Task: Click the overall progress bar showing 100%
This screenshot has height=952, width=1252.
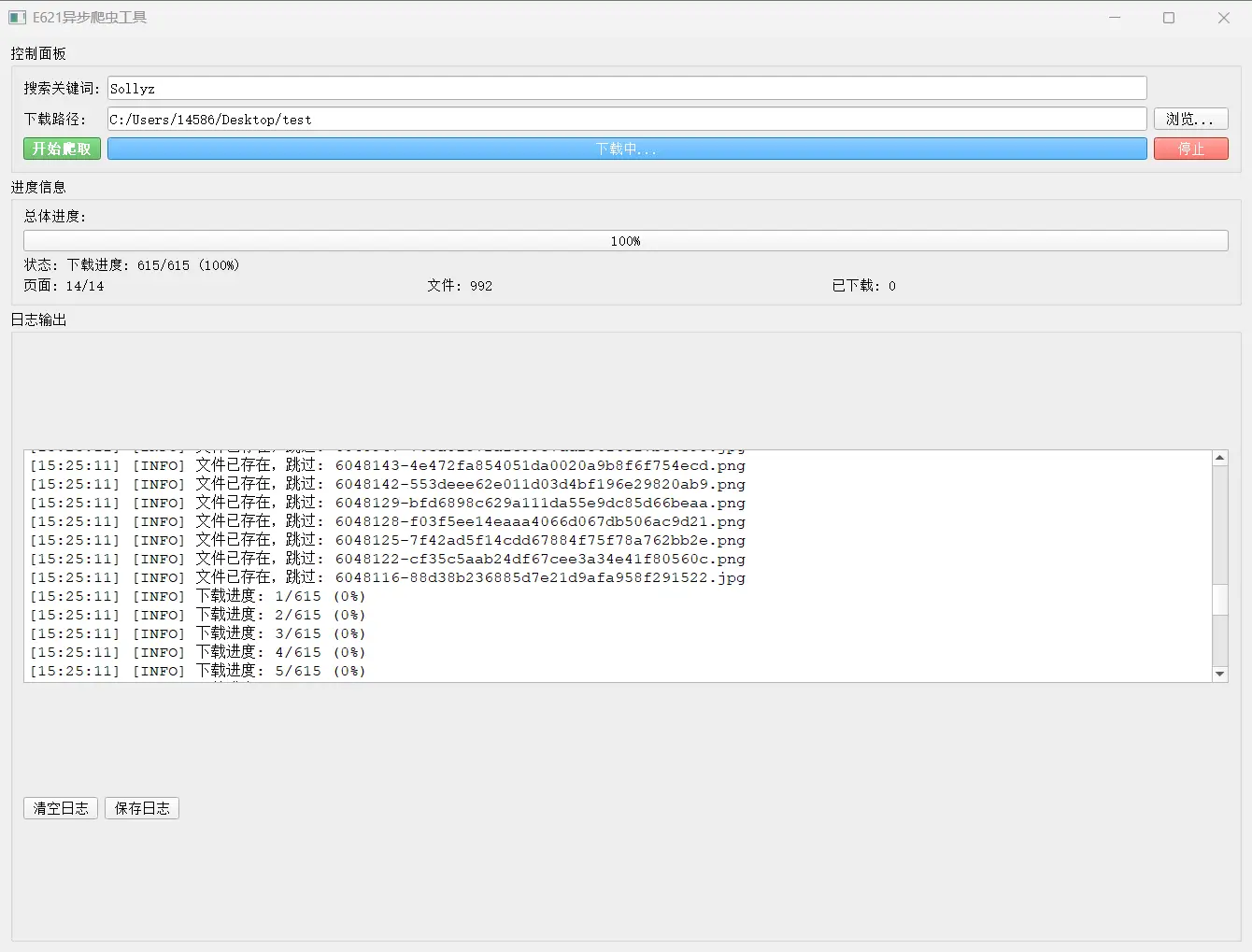Action: 626,241
